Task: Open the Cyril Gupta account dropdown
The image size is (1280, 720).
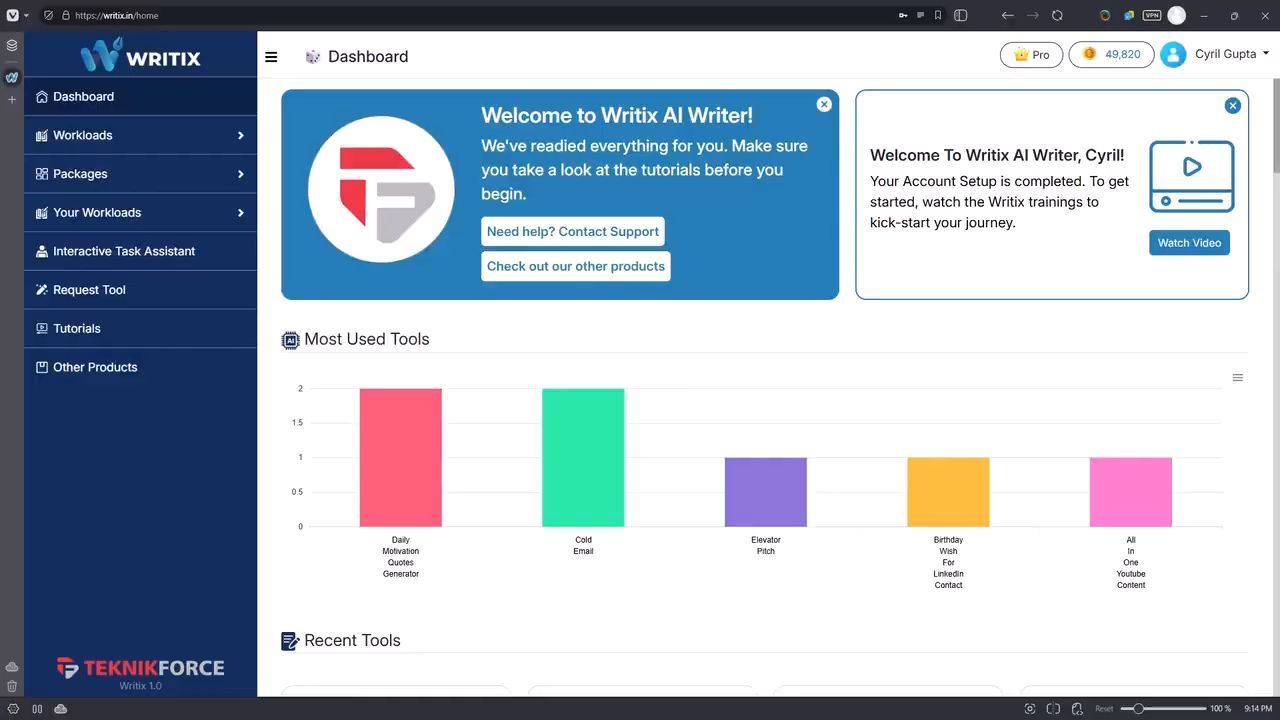Action: [x=1232, y=54]
